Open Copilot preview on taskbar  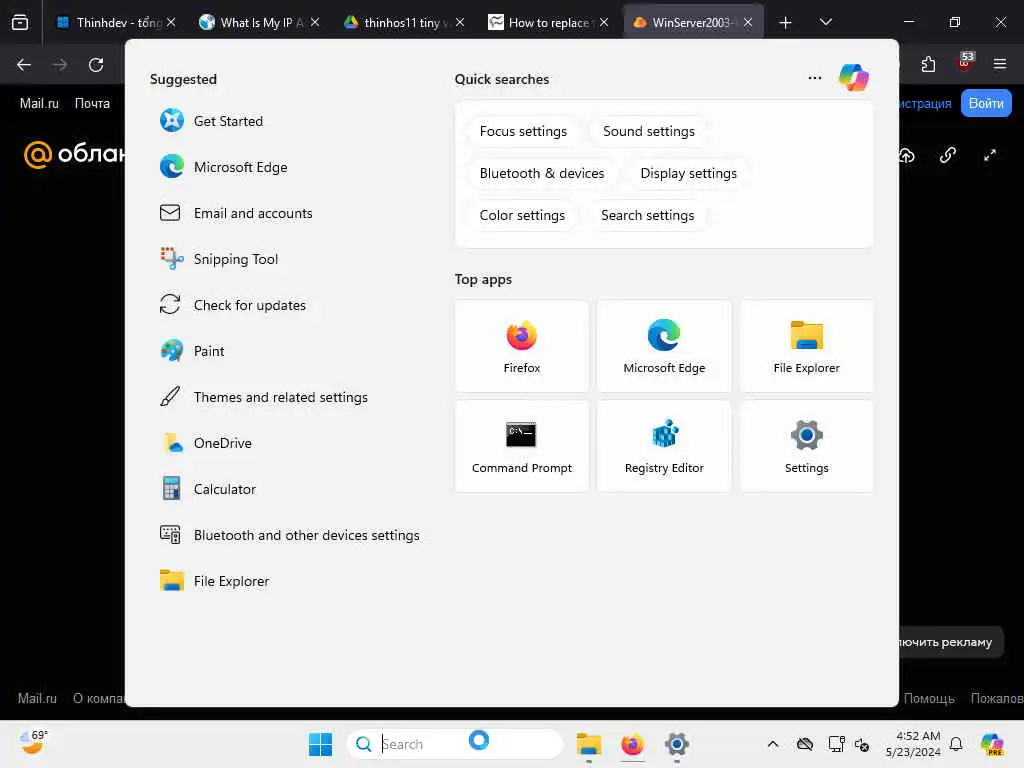(992, 744)
